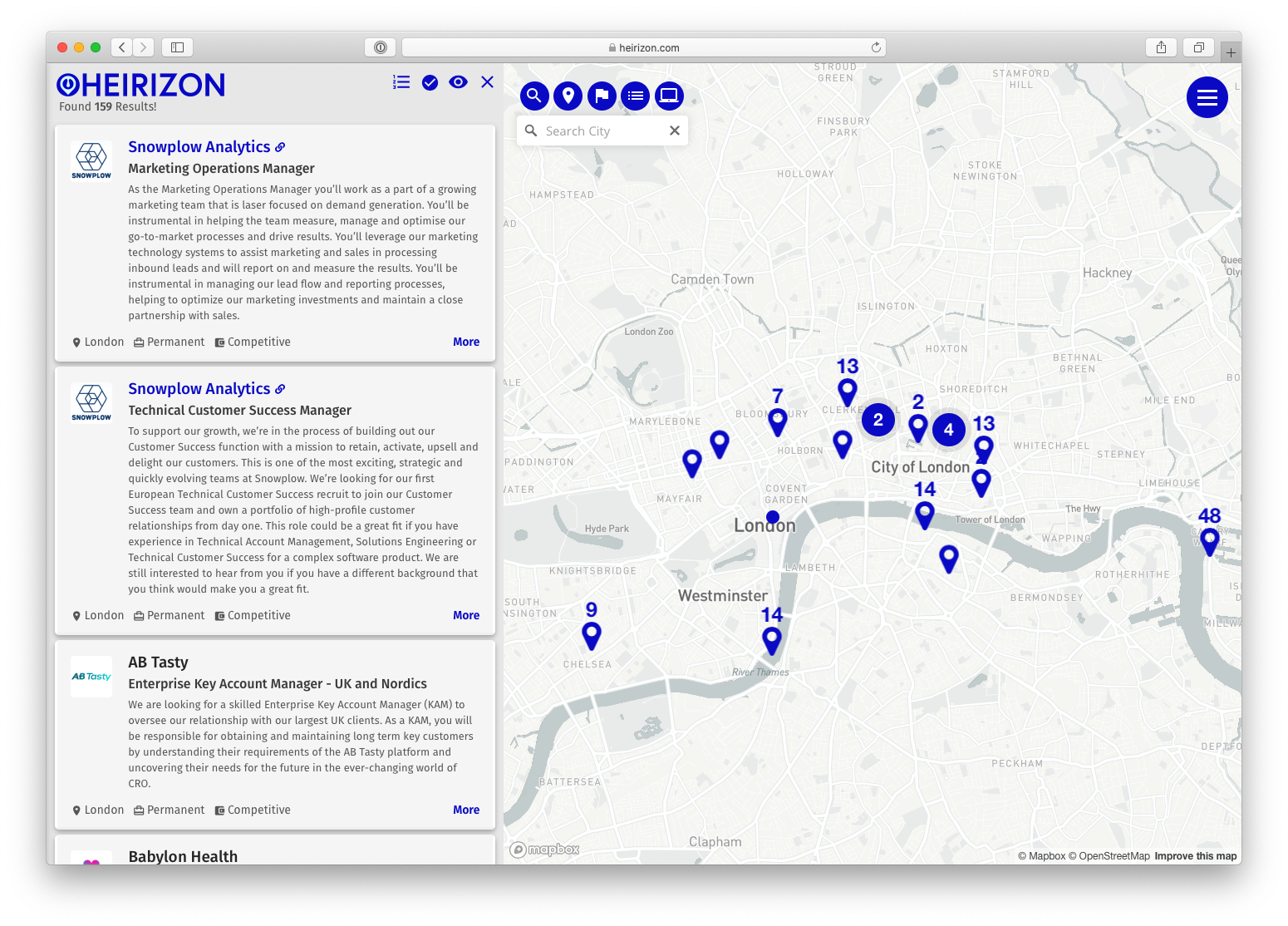Click the chain-link icon on Technical Customer Success card
This screenshot has height=926, width=1288.
[280, 389]
